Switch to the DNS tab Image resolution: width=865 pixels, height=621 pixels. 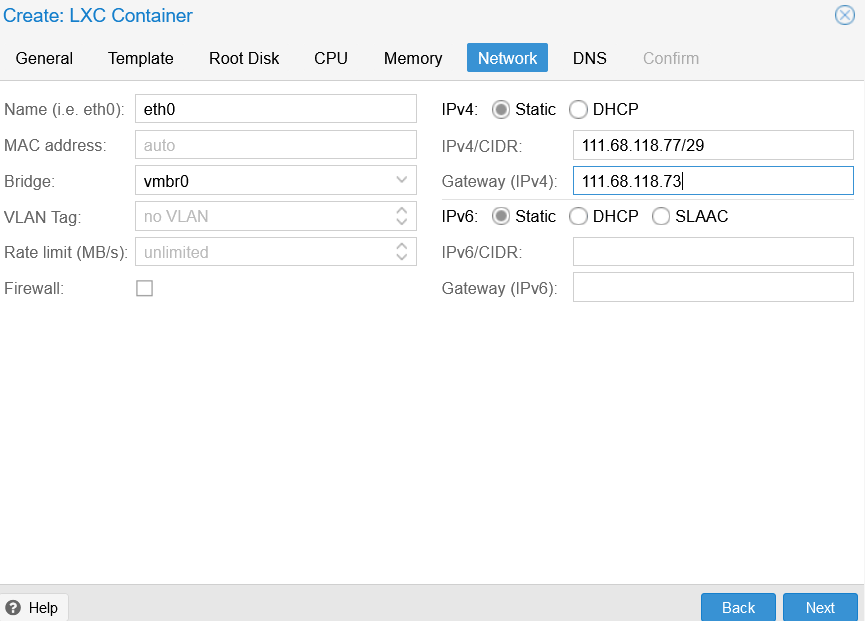pos(590,58)
